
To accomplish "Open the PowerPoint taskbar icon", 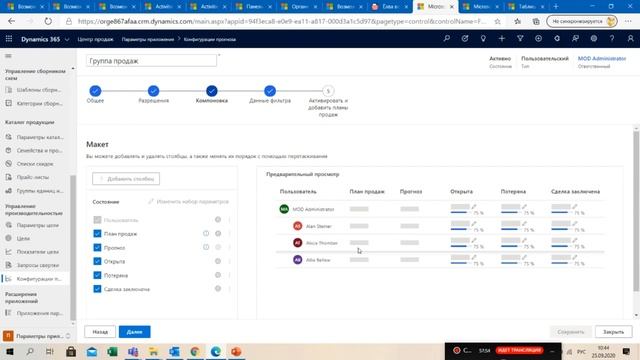I will pos(236,351).
